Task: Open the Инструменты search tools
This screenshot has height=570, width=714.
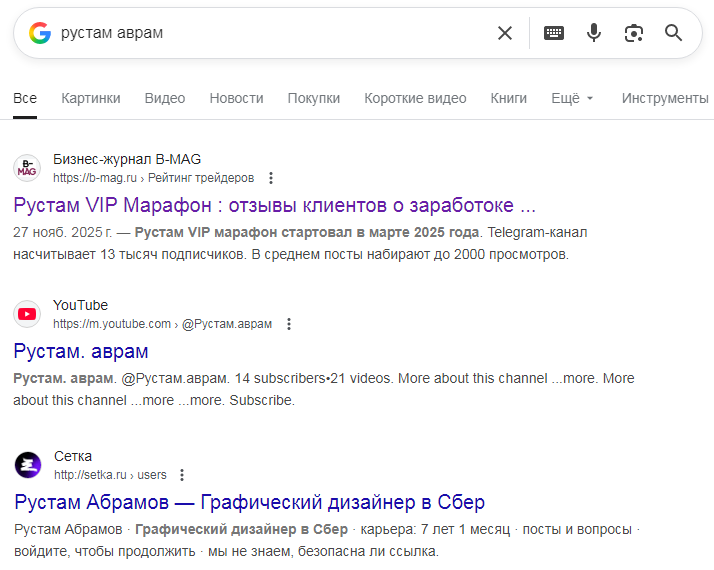Action: point(665,98)
